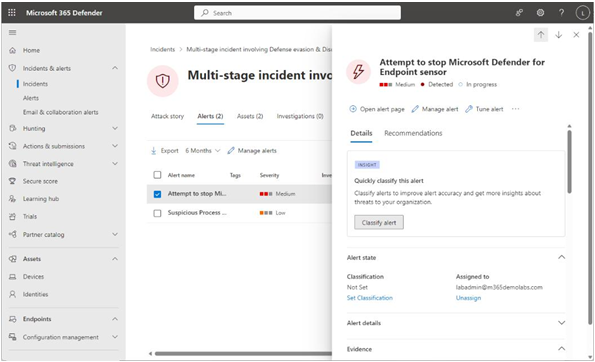Viewport: 595px width, 362px height.
Task: Click into the top Search field
Action: click(x=297, y=13)
